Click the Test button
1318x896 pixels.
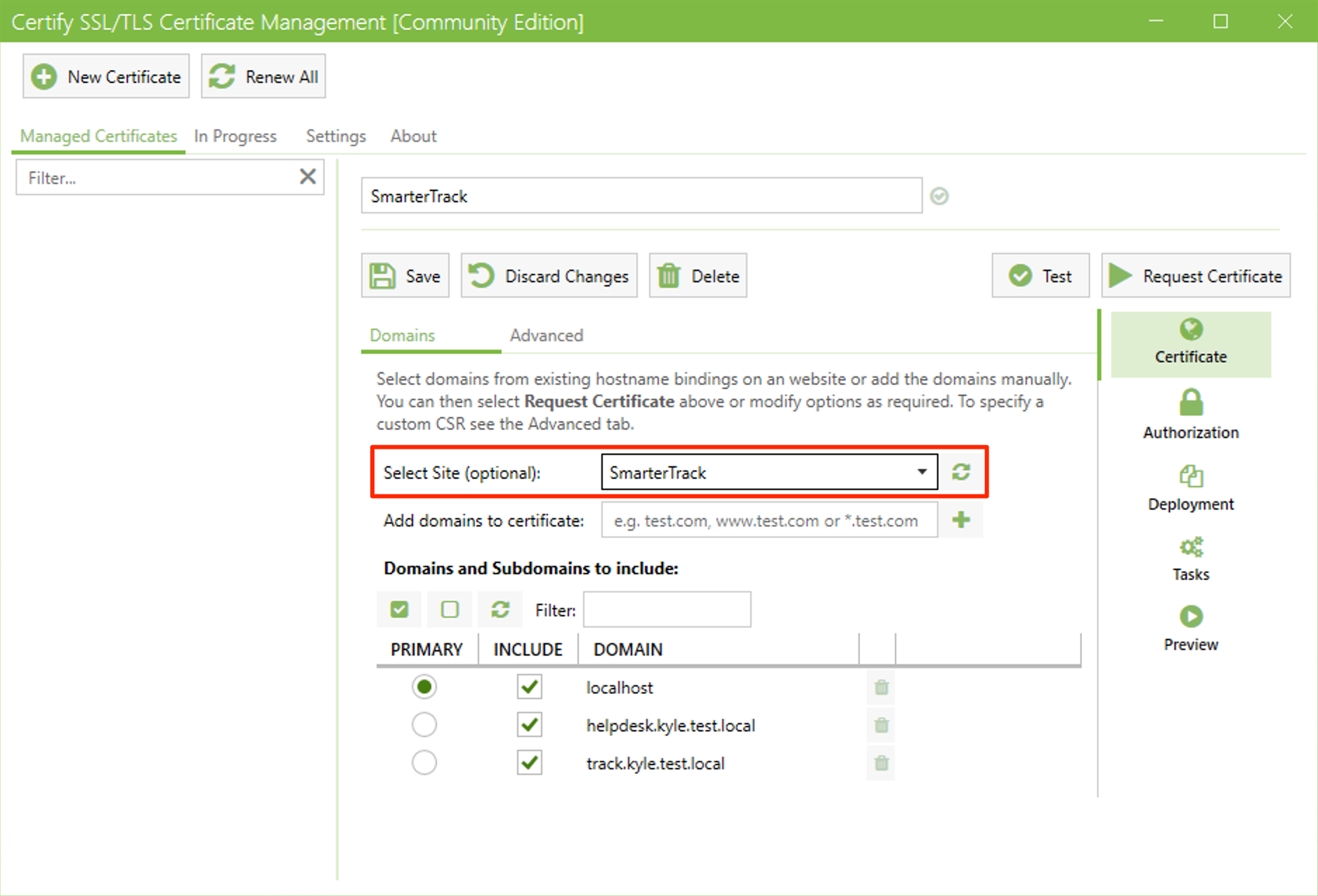1040,275
